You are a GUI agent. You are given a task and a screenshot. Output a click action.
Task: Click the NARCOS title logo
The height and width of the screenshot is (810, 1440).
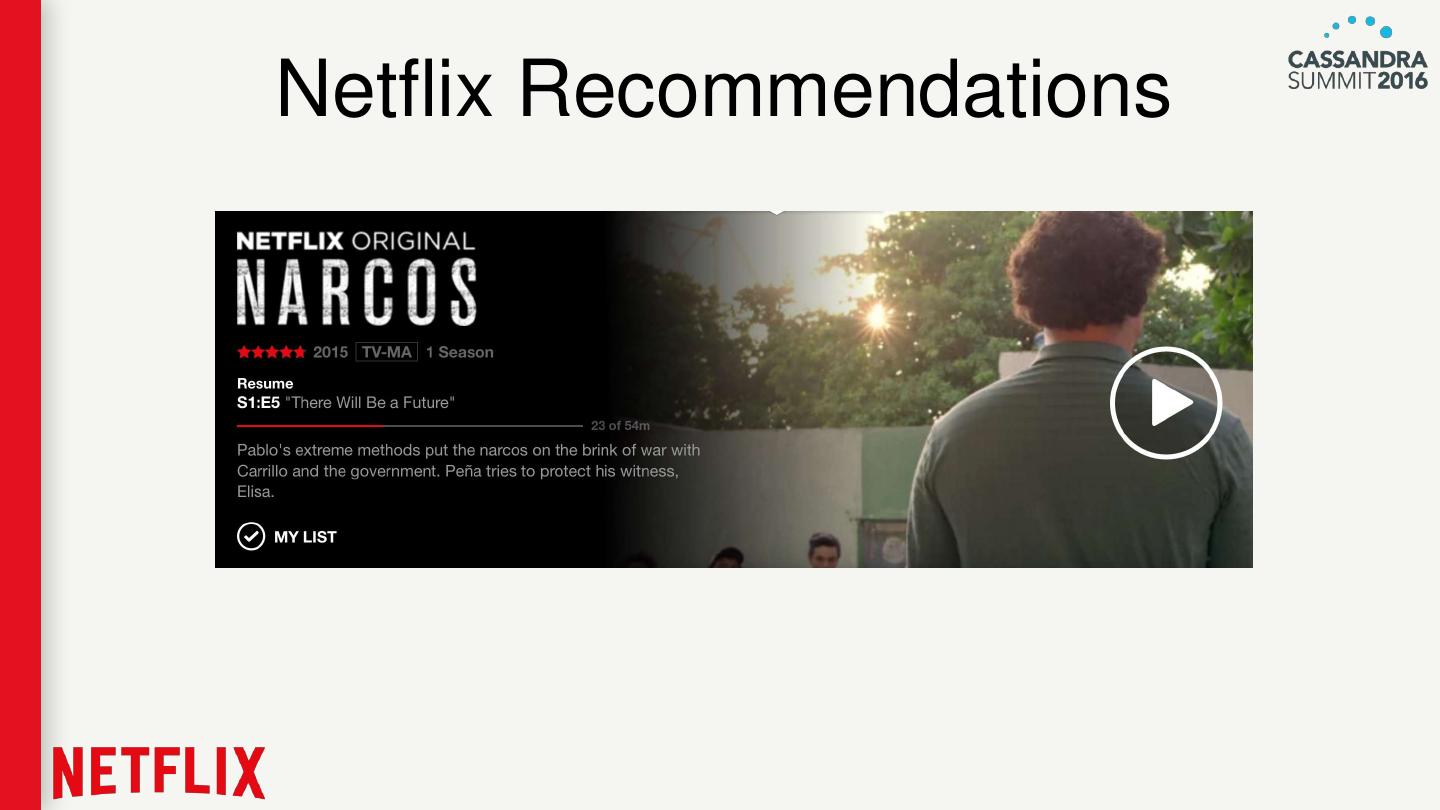(x=357, y=292)
